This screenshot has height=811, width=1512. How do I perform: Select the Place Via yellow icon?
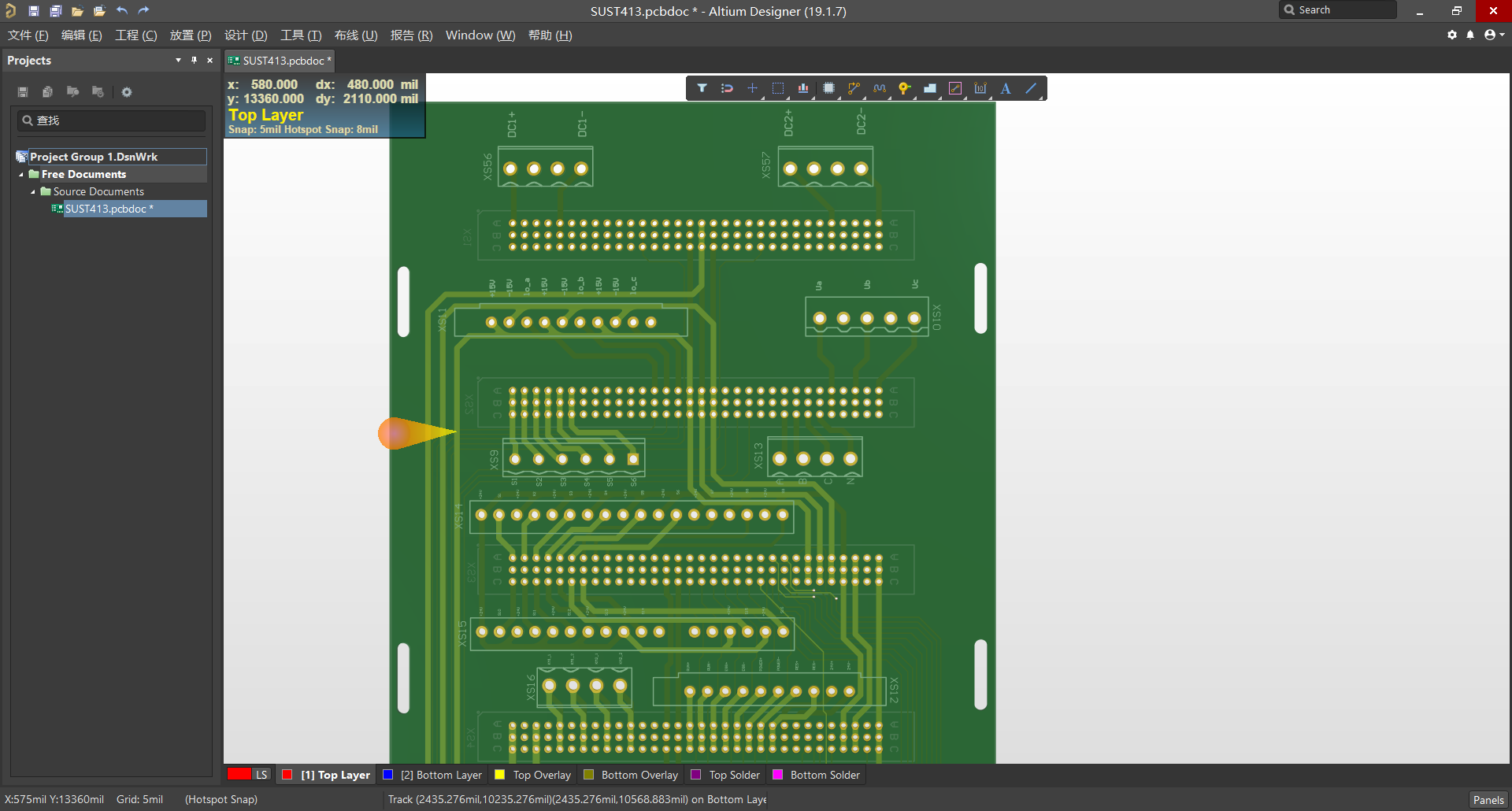point(905,88)
